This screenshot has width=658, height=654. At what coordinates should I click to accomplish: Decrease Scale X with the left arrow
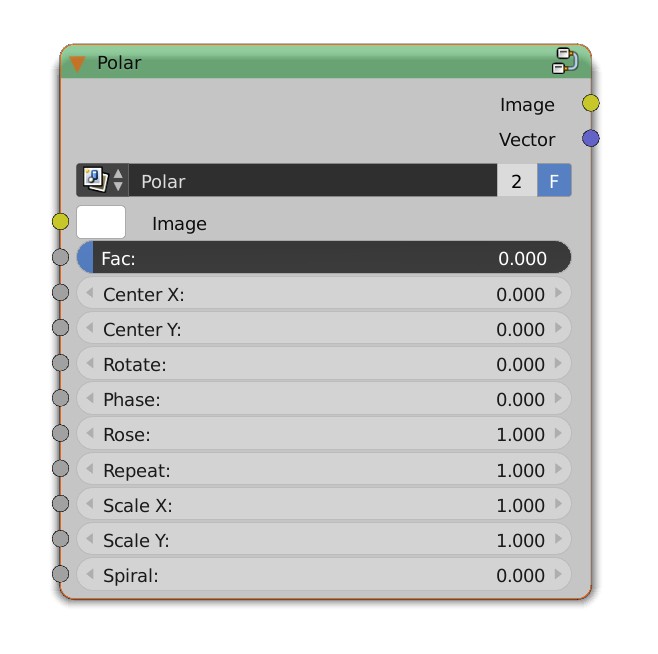click(x=89, y=505)
